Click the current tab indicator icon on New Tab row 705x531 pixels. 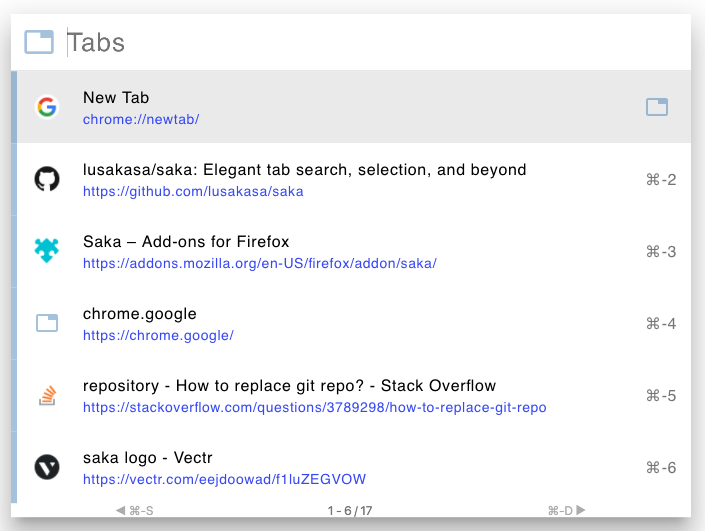[657, 107]
